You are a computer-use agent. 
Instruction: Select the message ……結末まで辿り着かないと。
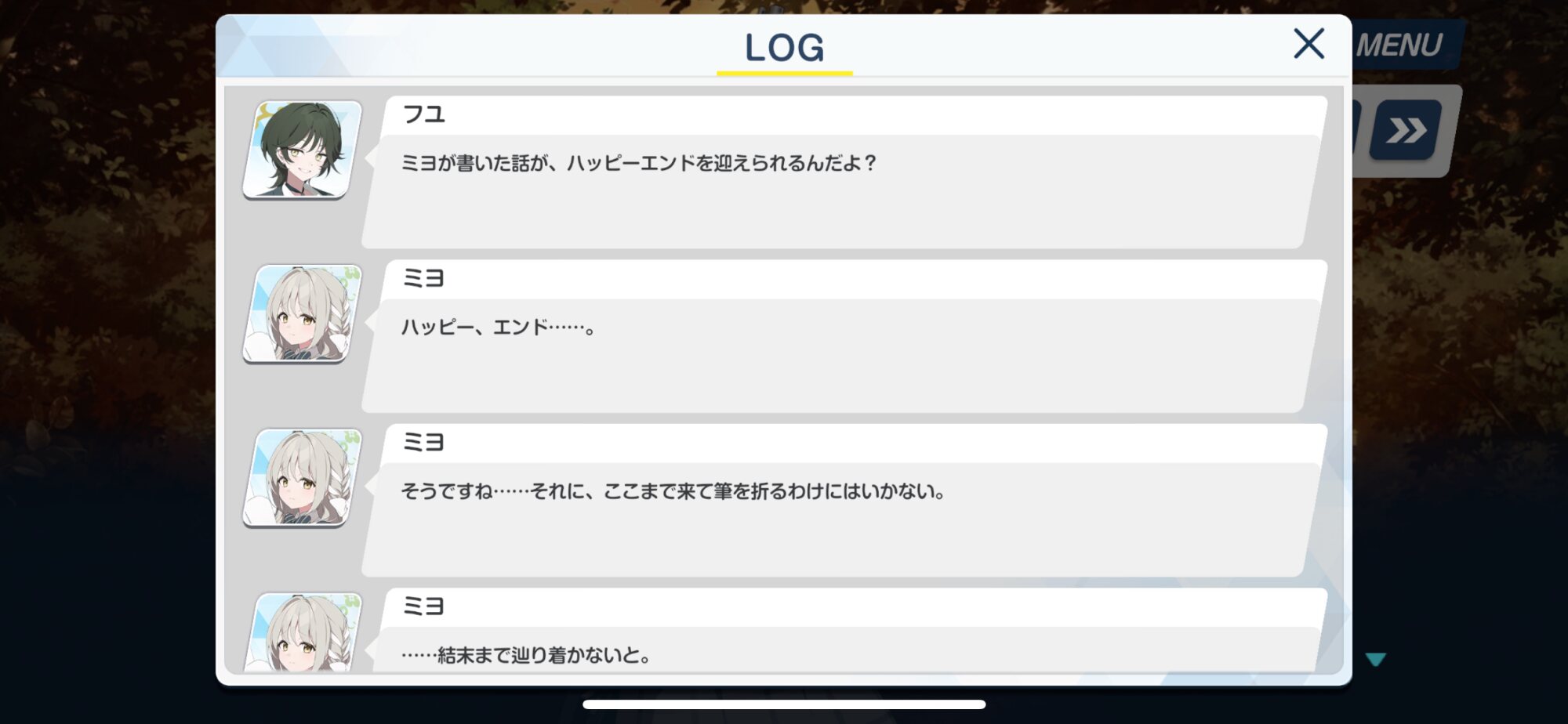(844, 650)
